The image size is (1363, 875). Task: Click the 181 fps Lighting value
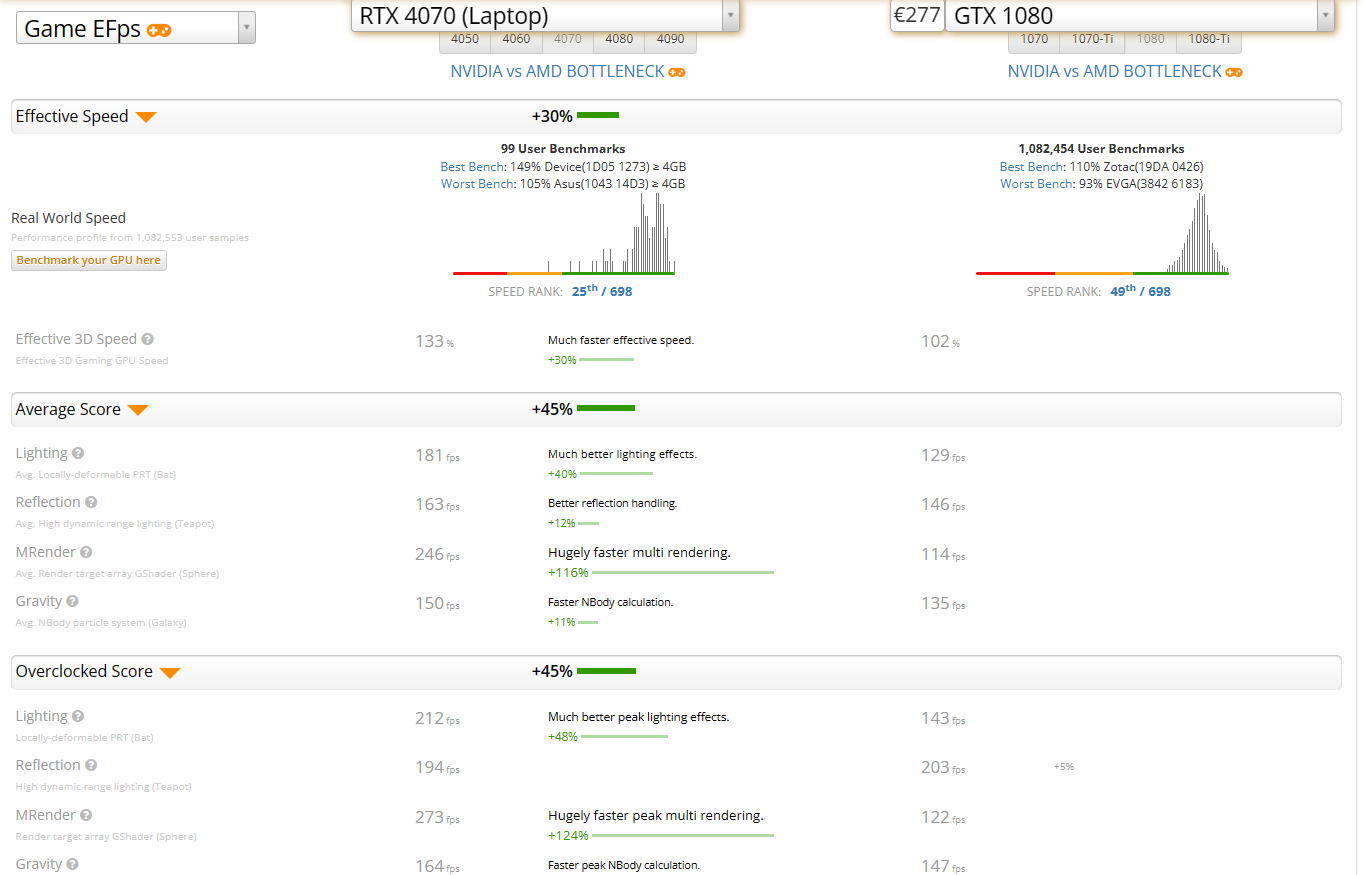click(x=437, y=455)
